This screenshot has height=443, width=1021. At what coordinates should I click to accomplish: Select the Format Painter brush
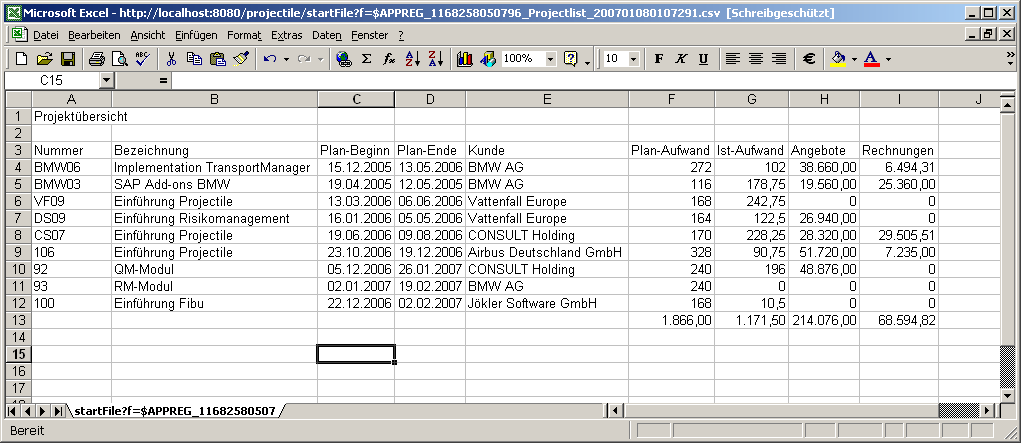tap(241, 59)
